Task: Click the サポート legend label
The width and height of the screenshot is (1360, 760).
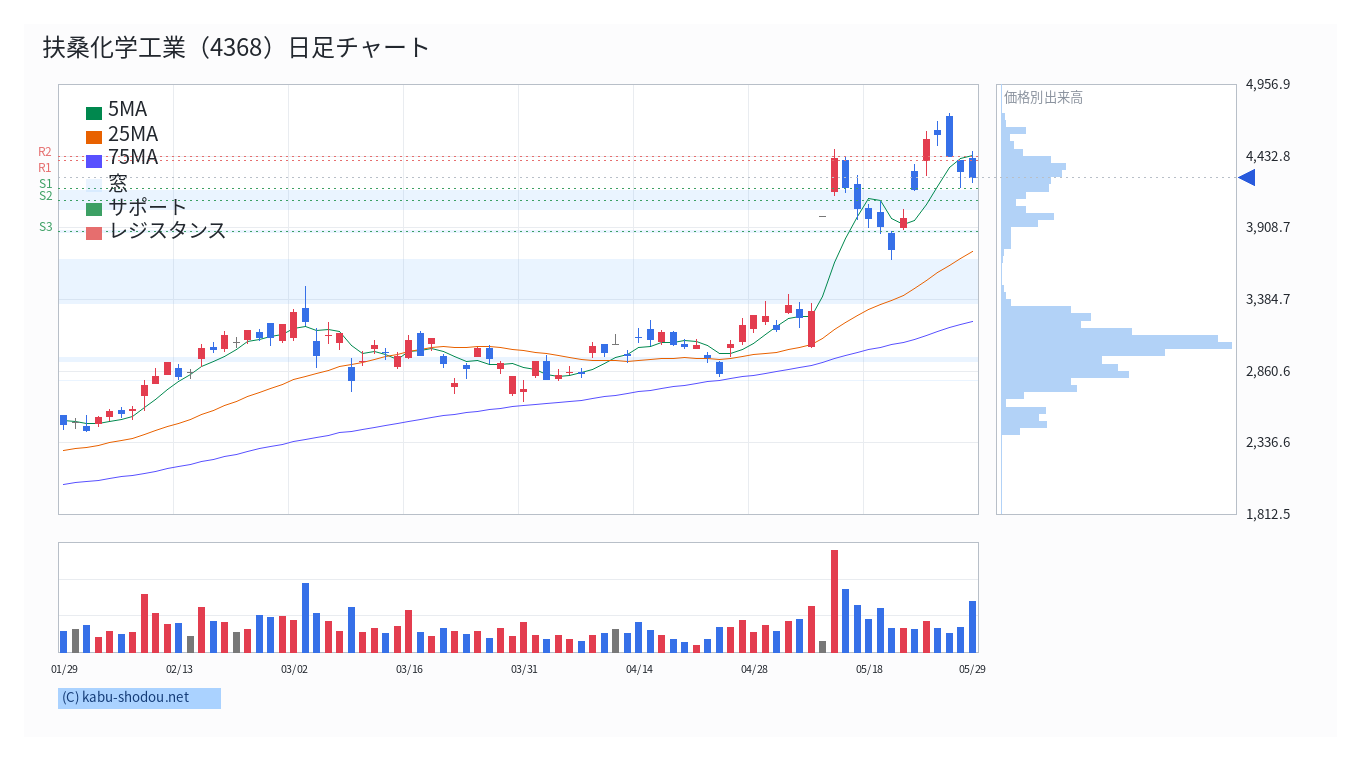Action: point(147,207)
